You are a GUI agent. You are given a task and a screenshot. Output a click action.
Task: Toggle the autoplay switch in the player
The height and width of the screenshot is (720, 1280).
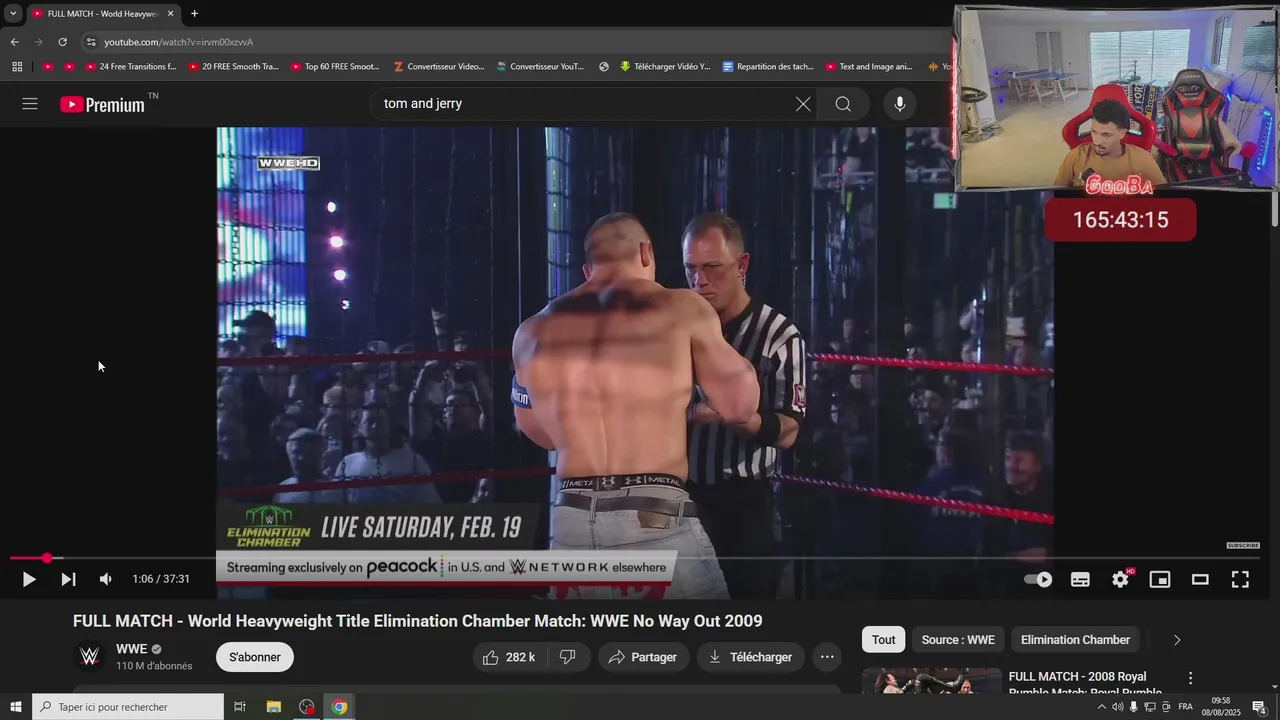point(1038,579)
